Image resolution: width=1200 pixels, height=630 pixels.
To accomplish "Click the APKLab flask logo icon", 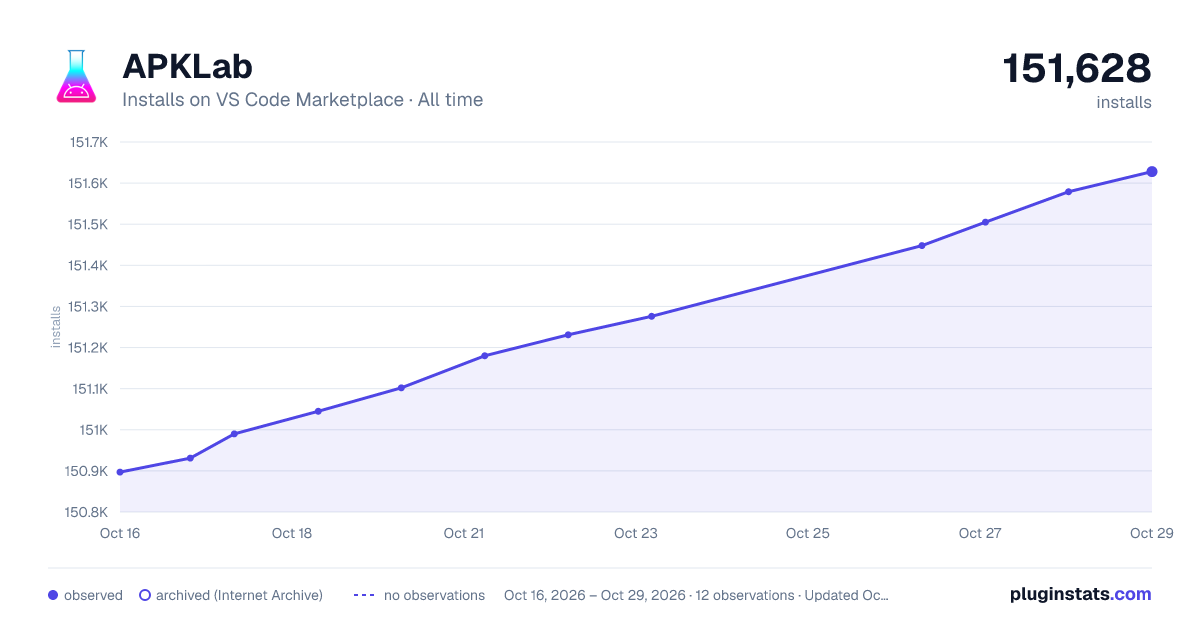I will point(76,76).
